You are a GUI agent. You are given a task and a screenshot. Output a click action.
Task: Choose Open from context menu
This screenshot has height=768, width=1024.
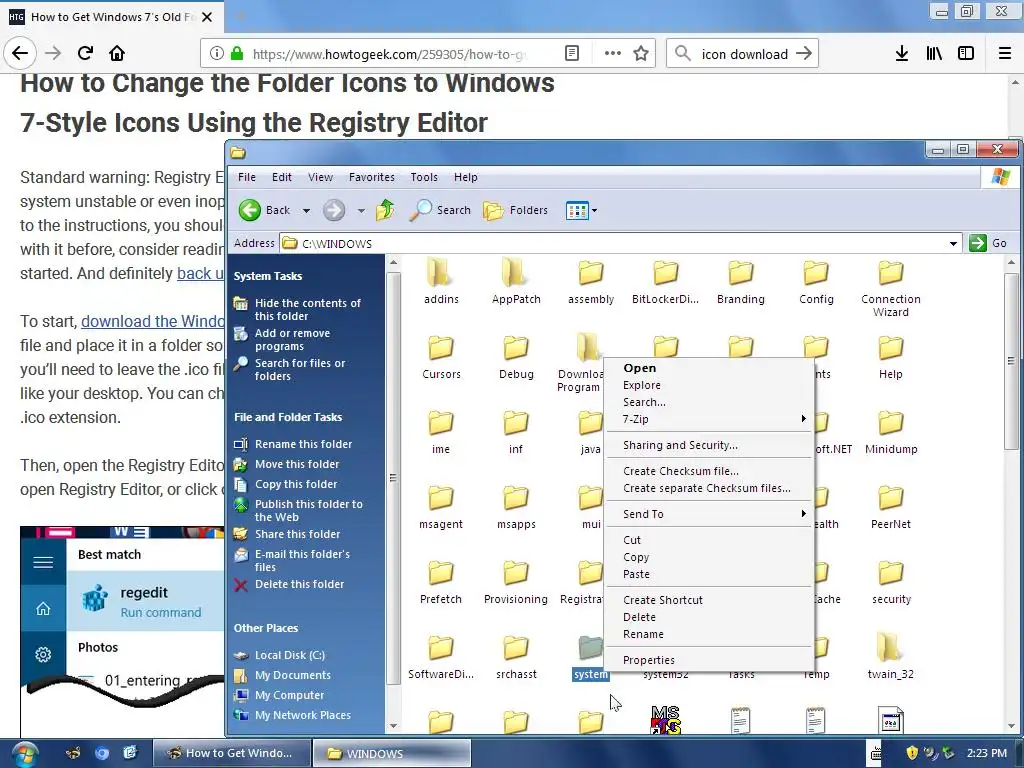pyautogui.click(x=709, y=368)
